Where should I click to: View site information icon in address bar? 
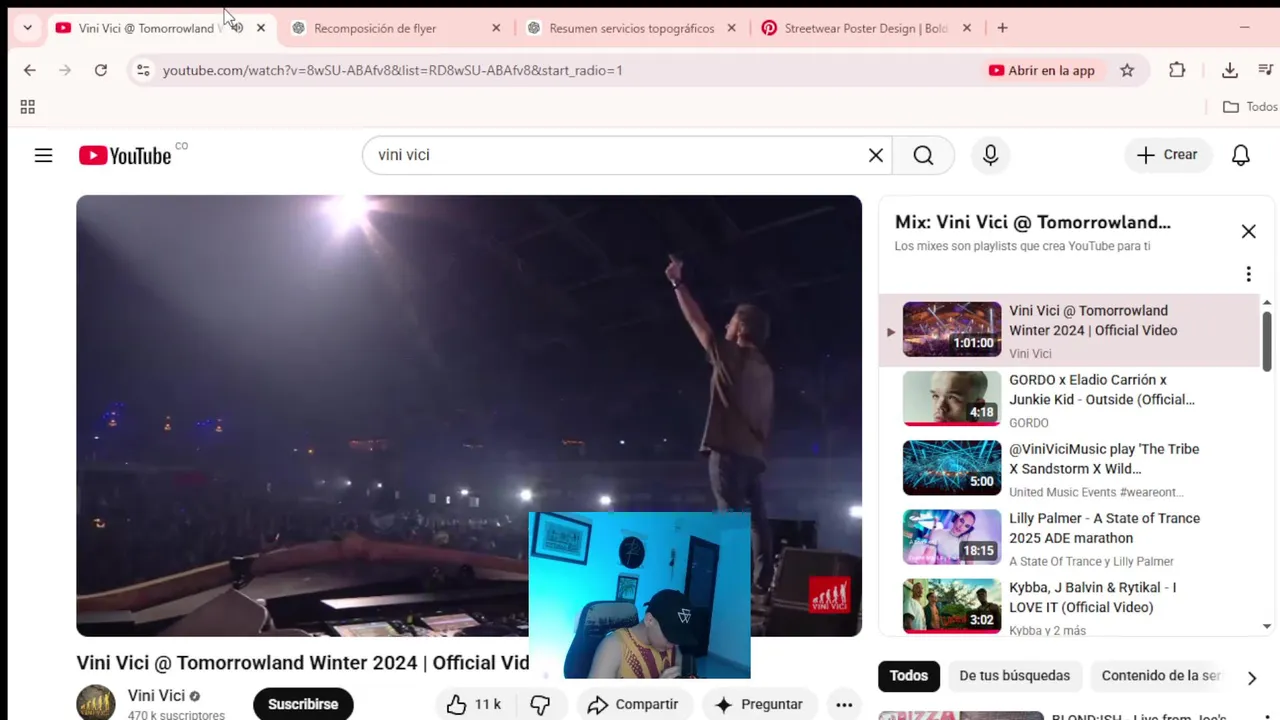coord(143,70)
